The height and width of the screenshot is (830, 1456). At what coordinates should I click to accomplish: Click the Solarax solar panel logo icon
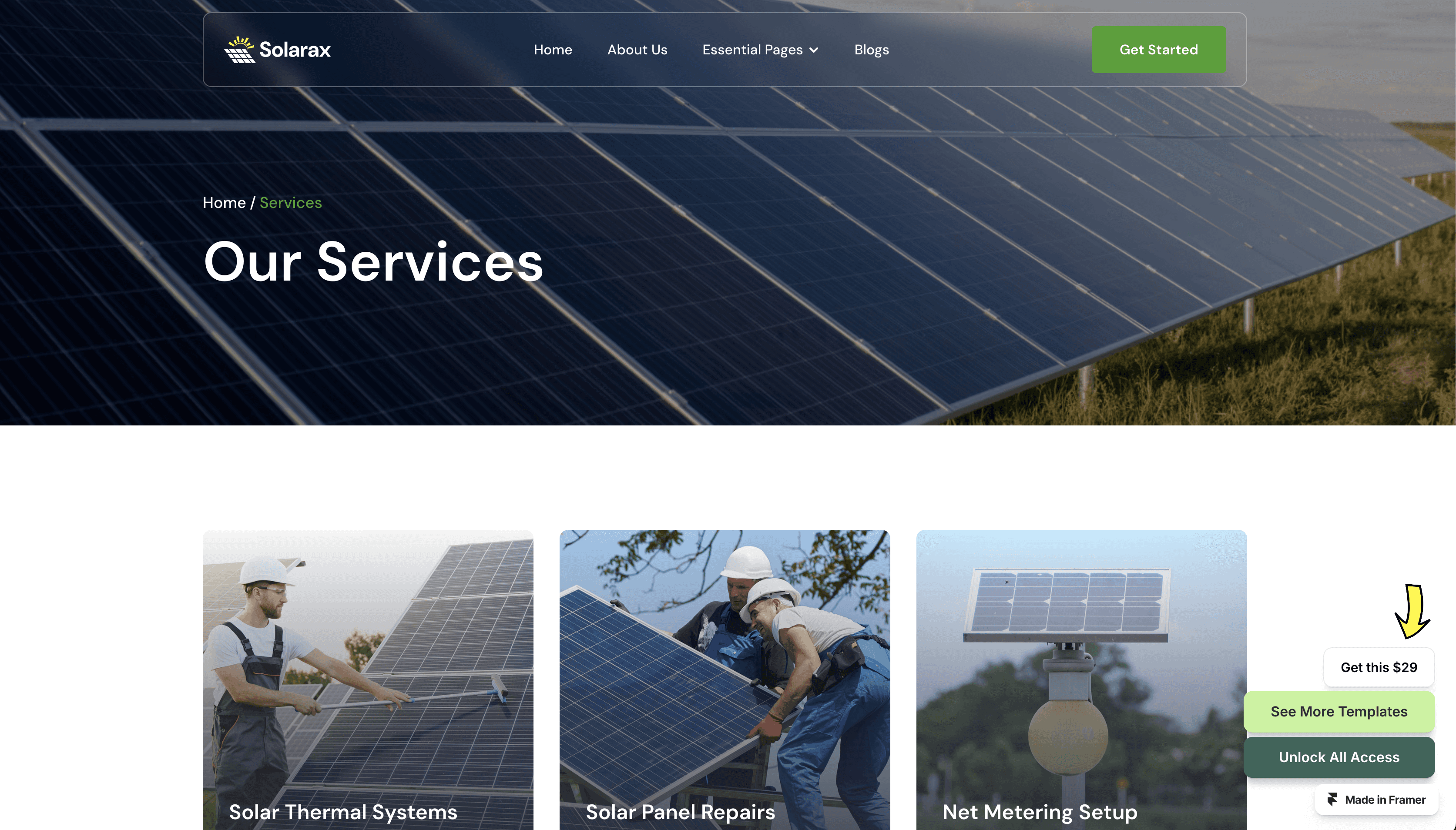click(x=239, y=50)
